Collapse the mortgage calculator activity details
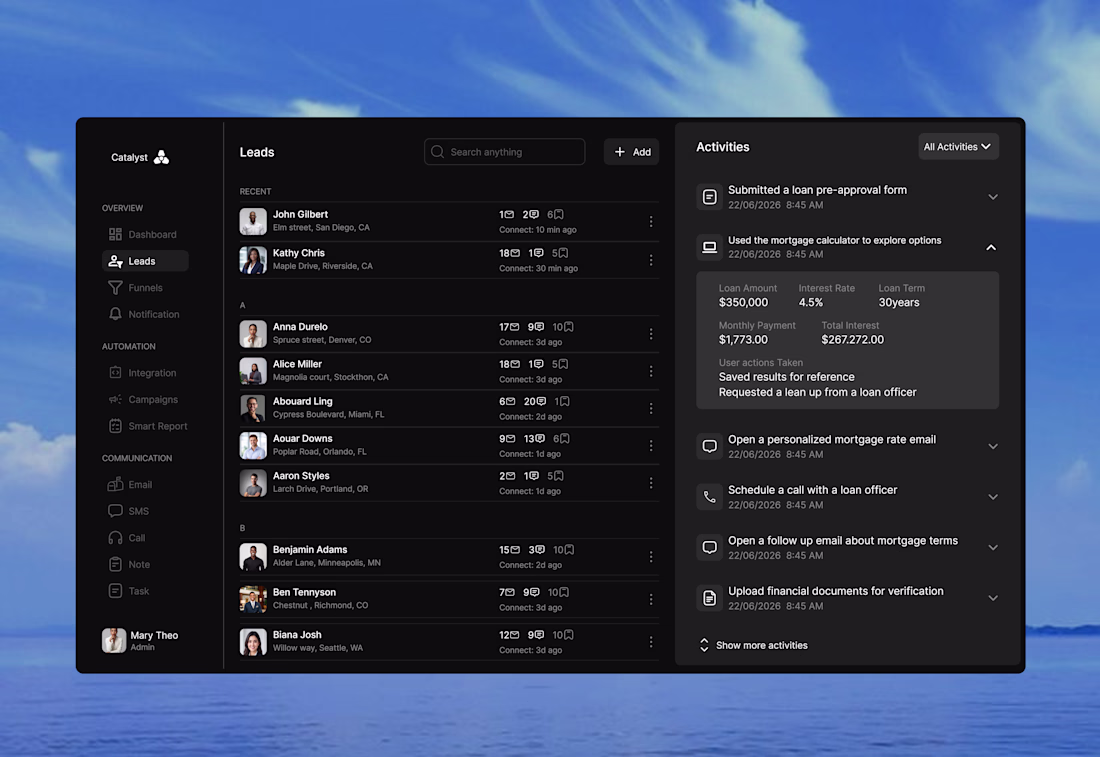 point(991,248)
